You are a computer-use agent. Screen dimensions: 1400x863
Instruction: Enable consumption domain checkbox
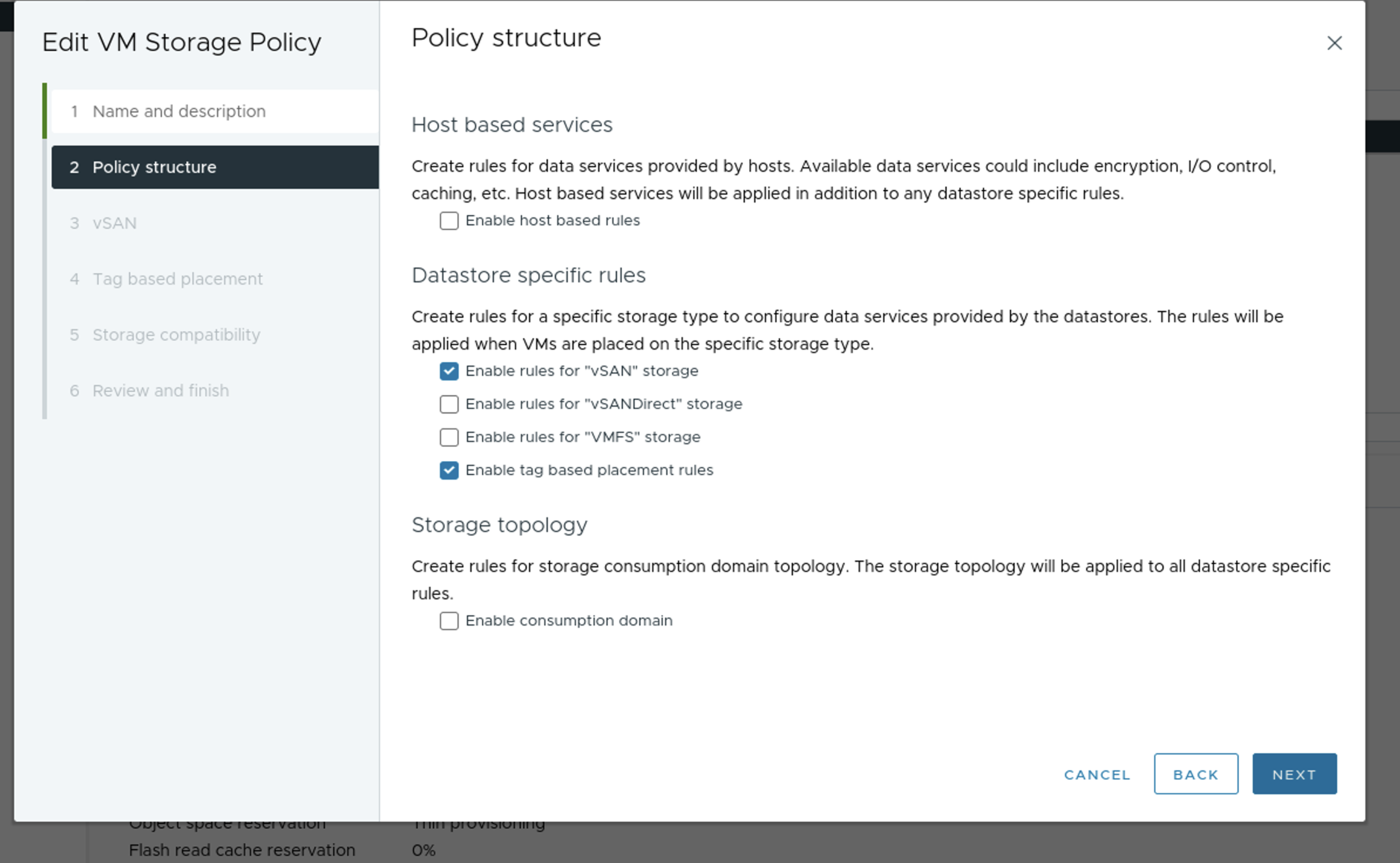pos(449,621)
